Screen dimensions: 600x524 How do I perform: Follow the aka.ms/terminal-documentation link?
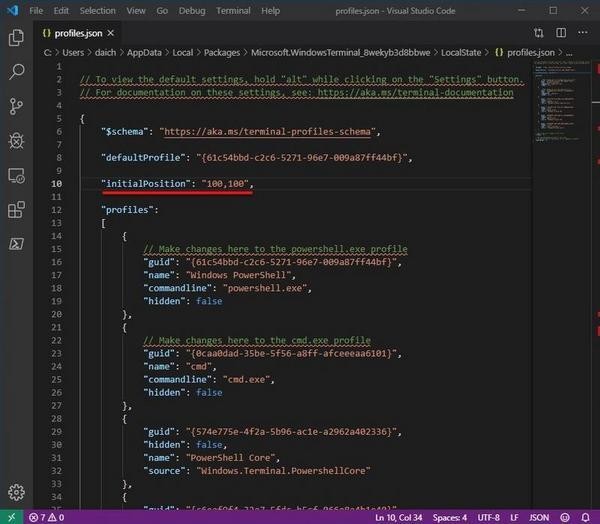415,92
